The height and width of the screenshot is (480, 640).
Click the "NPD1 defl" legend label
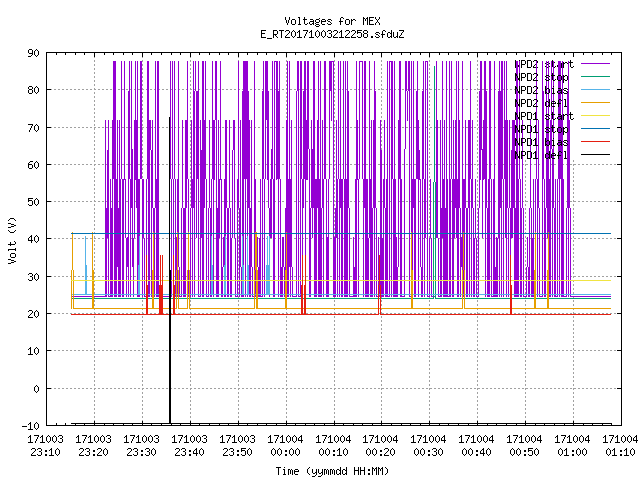point(541,156)
